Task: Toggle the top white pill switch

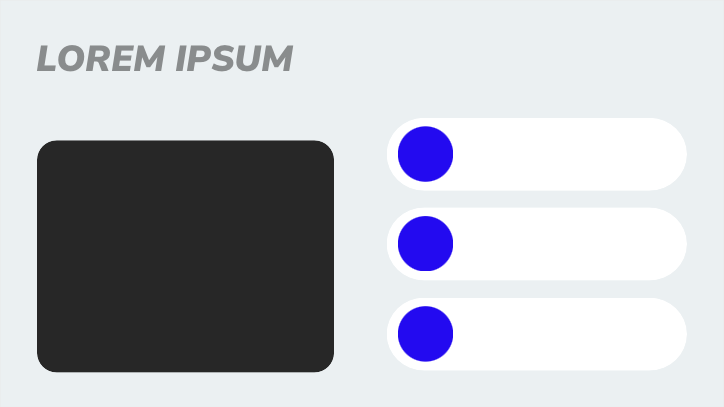Action: click(x=536, y=154)
